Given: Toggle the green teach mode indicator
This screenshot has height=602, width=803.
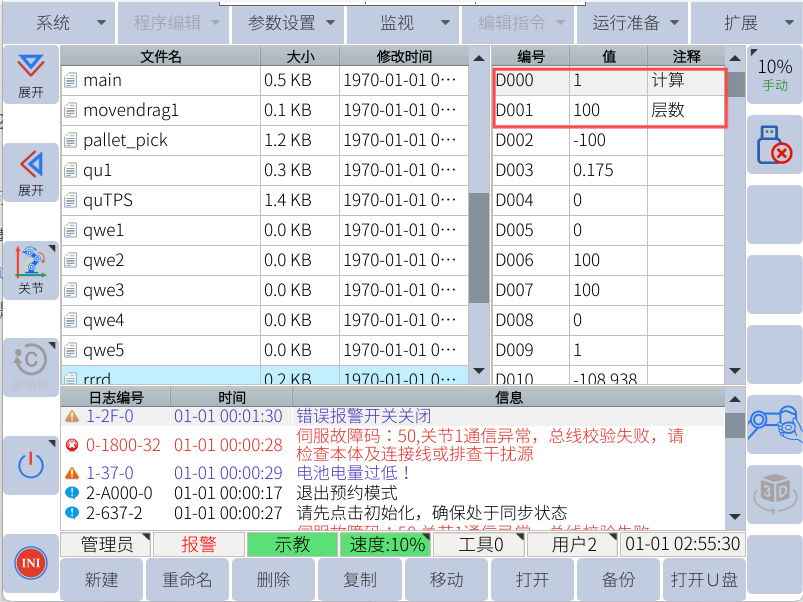Looking at the screenshot, I should (292, 545).
